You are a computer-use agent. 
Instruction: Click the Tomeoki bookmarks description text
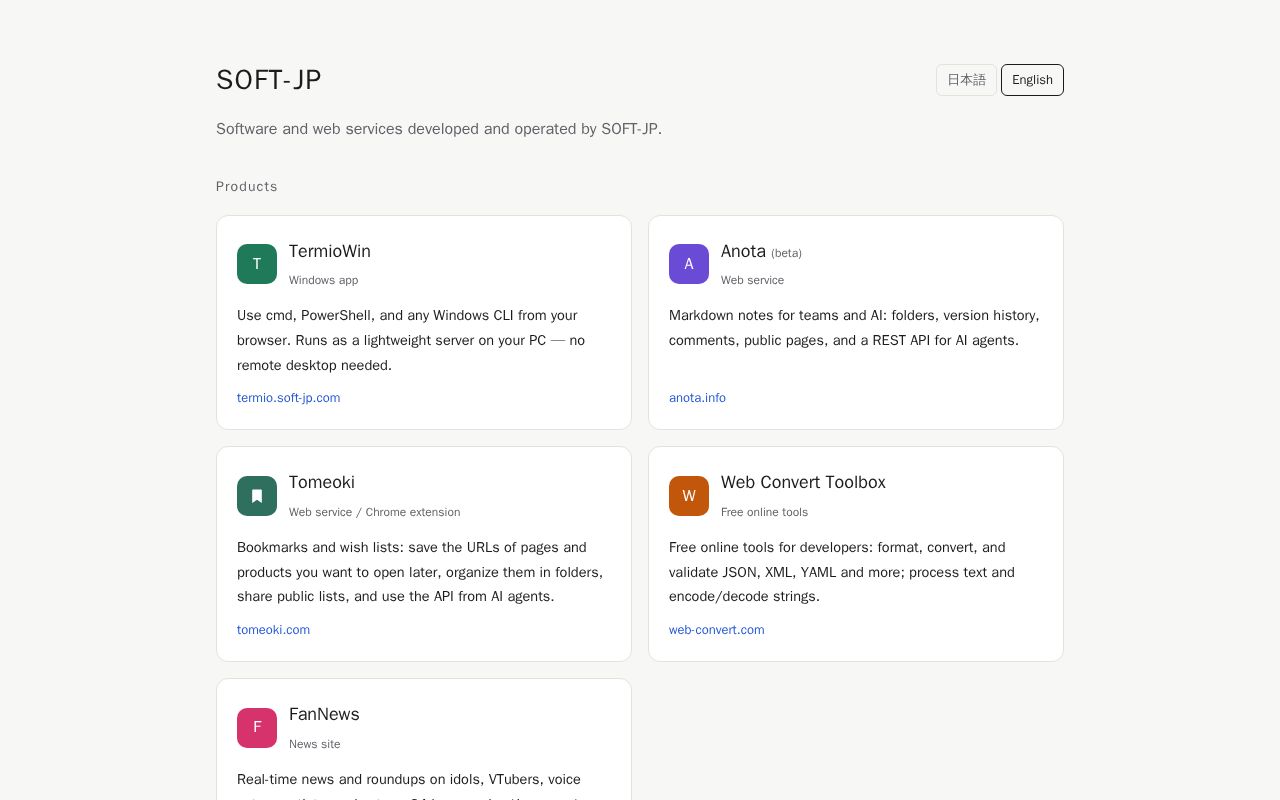coord(420,572)
